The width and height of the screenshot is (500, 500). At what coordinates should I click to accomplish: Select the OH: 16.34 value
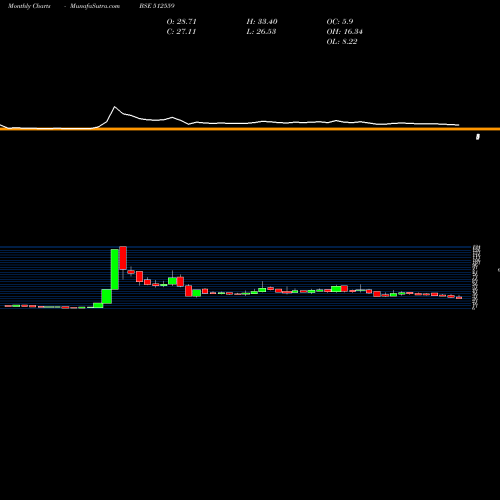pyautogui.click(x=344, y=32)
